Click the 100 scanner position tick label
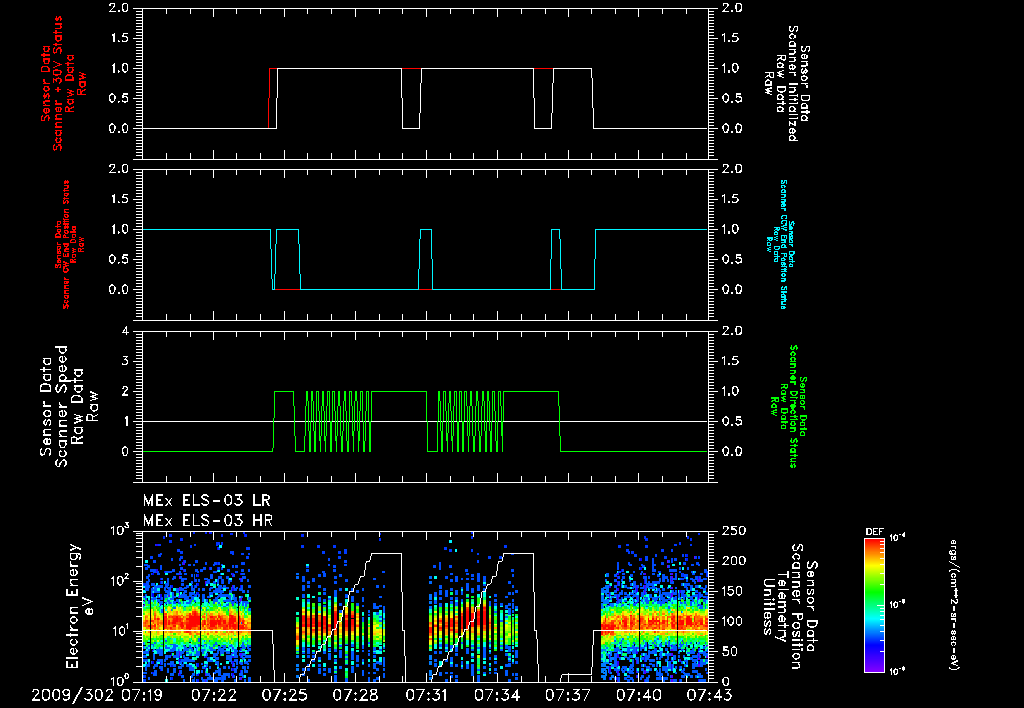This screenshot has width=1024, height=708. point(733,621)
